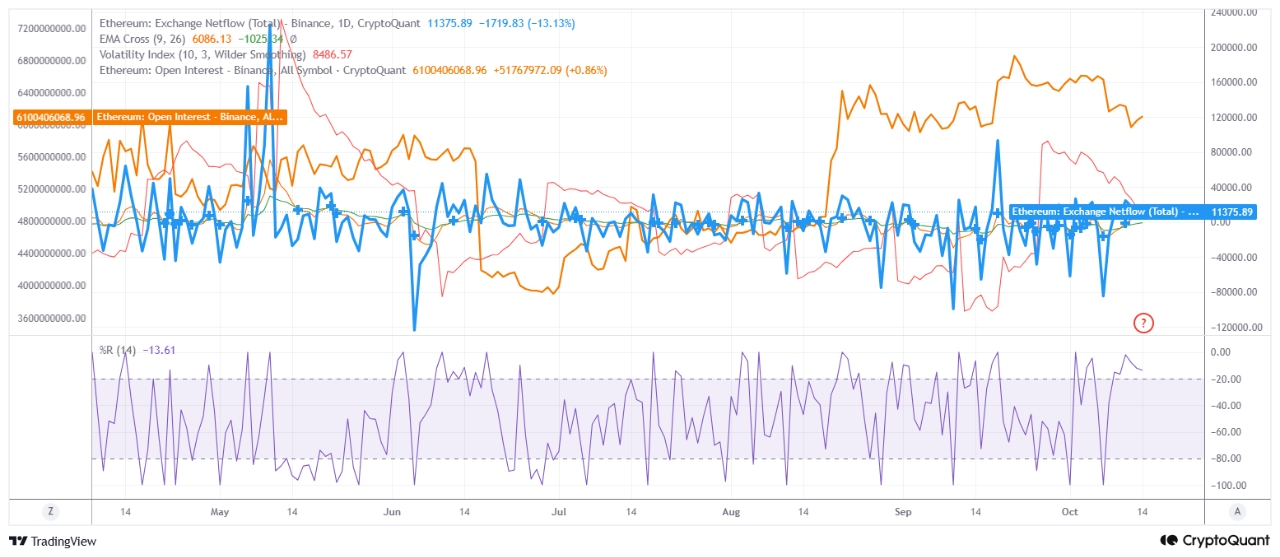Click the volatility value 8486.57

click(x=330, y=54)
